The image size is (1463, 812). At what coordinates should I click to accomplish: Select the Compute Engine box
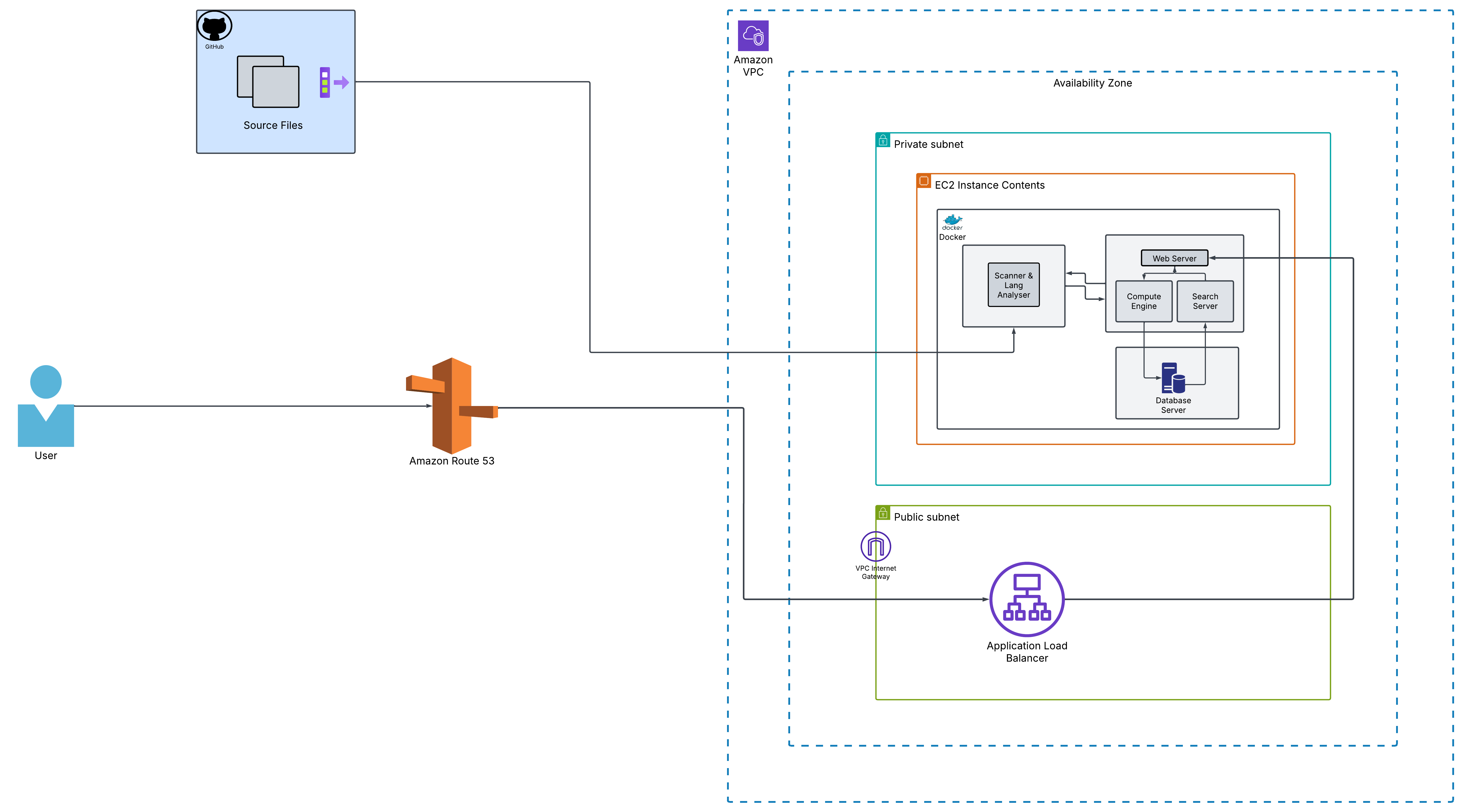click(1143, 301)
